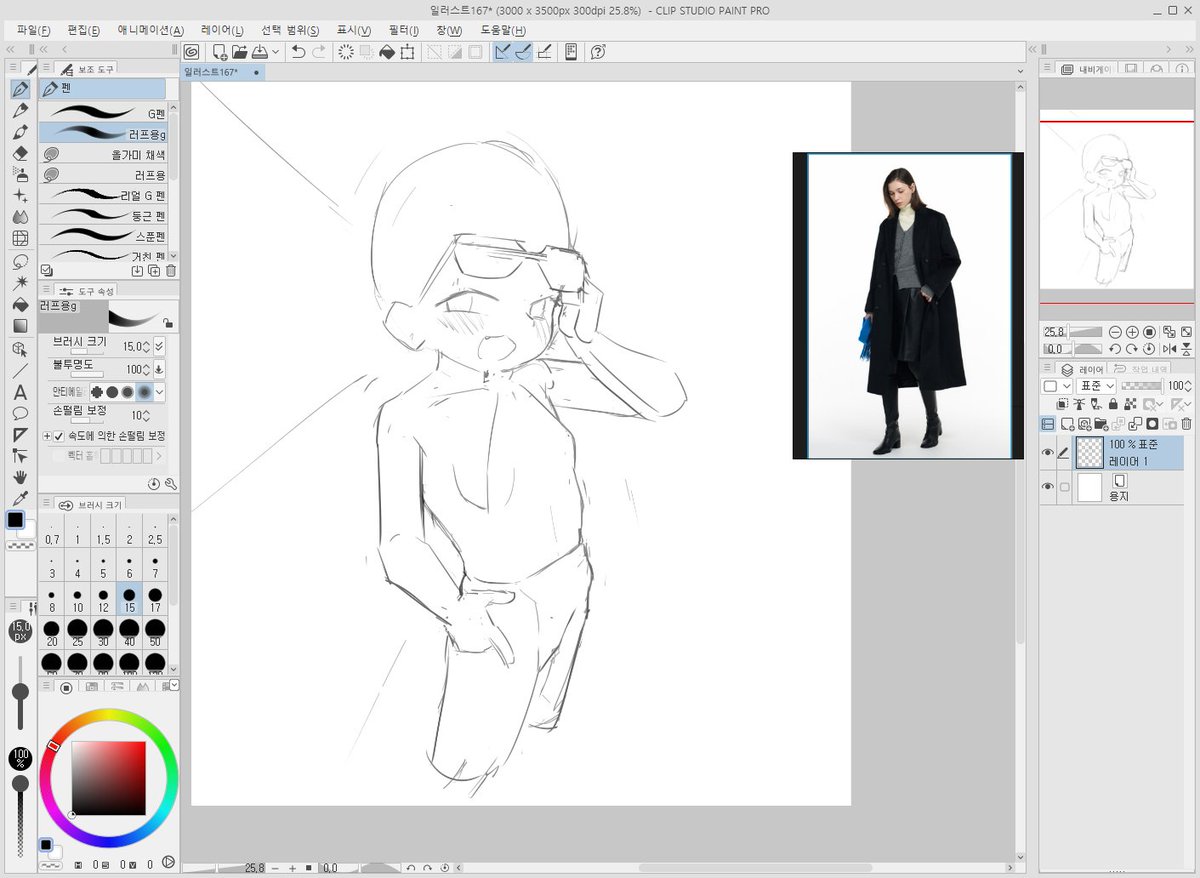1200x878 pixels.
Task: Create a new canvas from toolbar
Action: [219, 51]
